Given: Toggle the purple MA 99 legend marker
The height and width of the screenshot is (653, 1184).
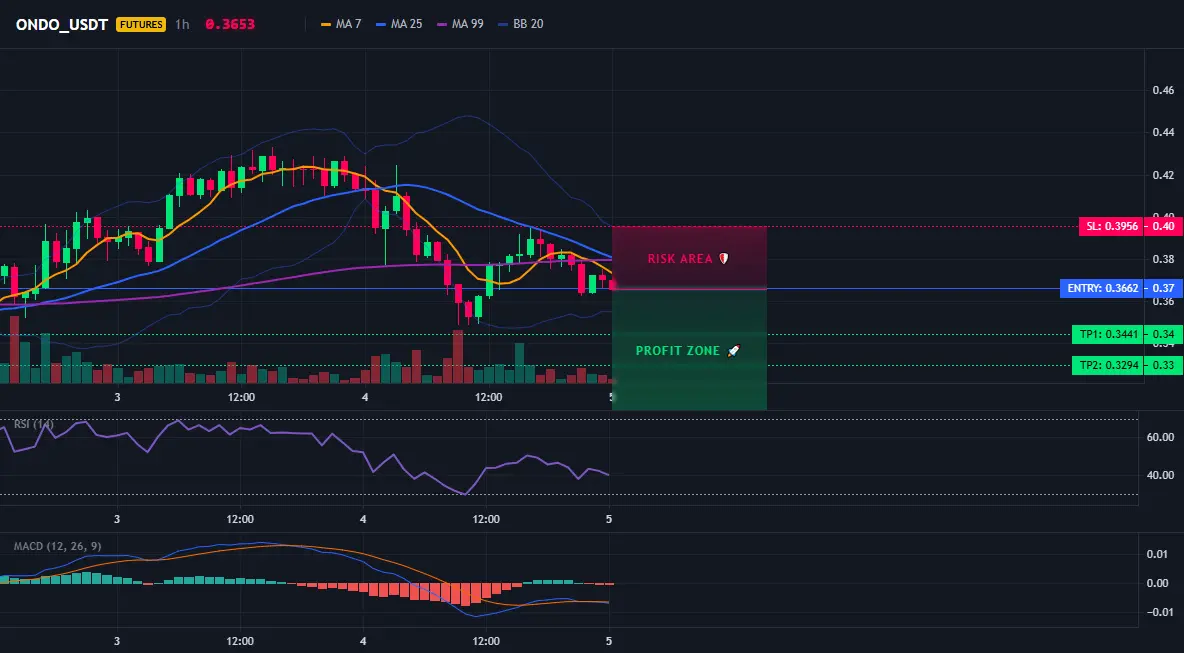Looking at the screenshot, I should tap(442, 24).
